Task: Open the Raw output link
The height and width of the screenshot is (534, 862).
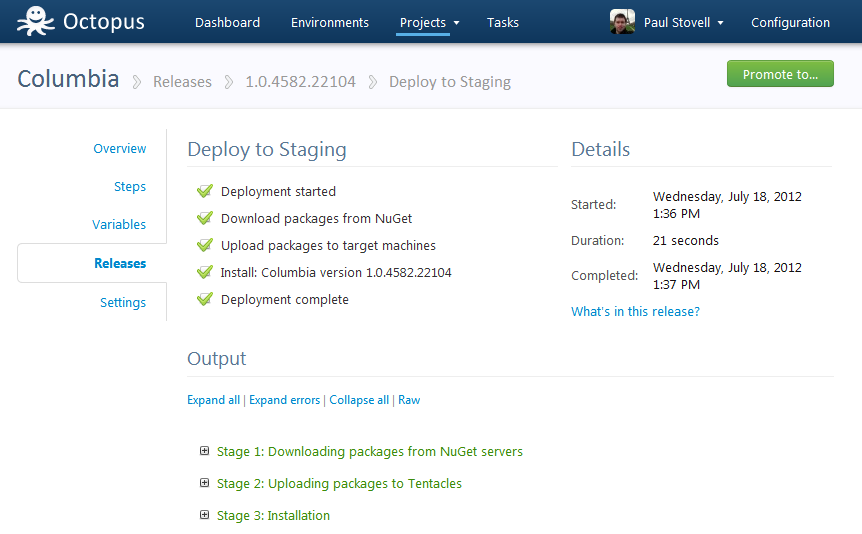Action: 409,400
